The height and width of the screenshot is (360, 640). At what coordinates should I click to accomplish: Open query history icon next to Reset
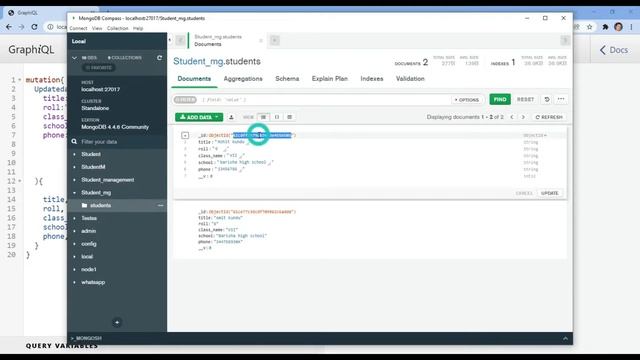[547, 99]
